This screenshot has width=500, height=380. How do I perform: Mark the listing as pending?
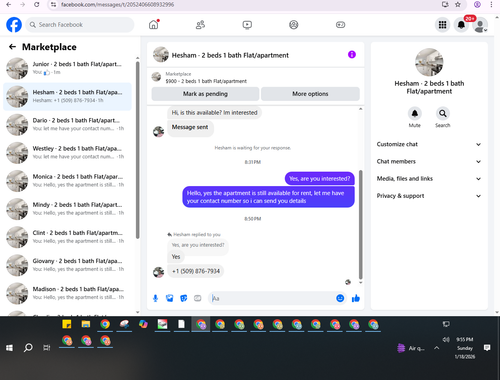coord(205,94)
